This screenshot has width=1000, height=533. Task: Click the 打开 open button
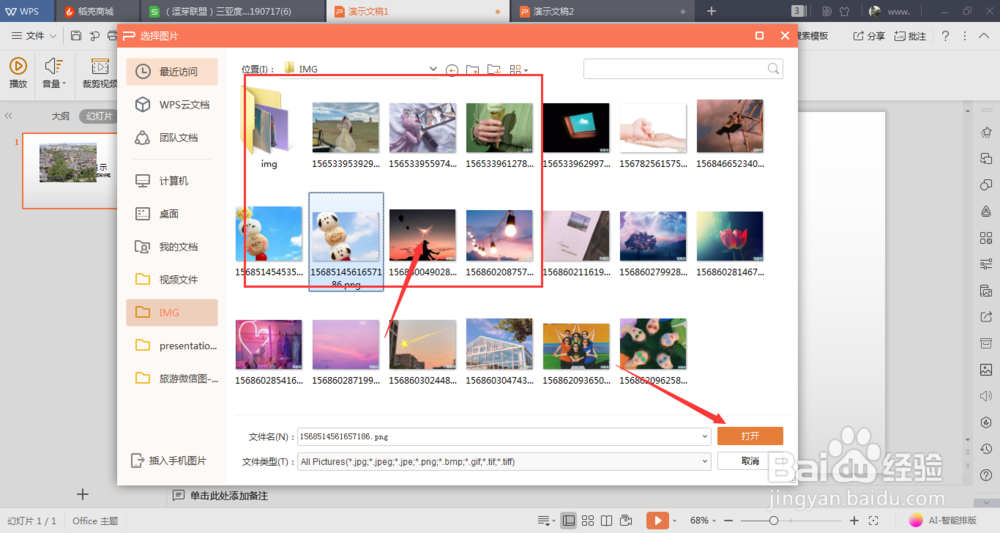pyautogui.click(x=750, y=436)
